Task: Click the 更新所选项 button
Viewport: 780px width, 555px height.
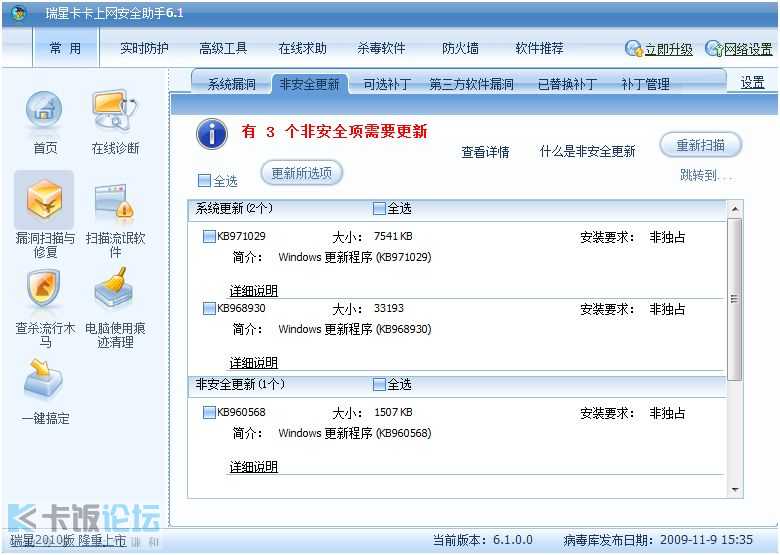Action: tap(302, 173)
